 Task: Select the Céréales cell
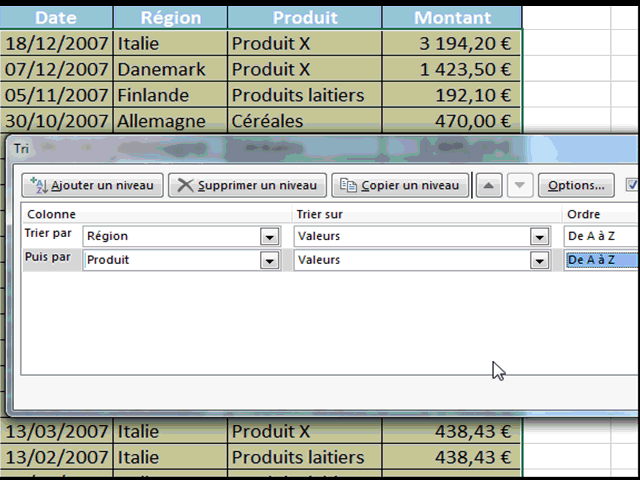point(305,121)
